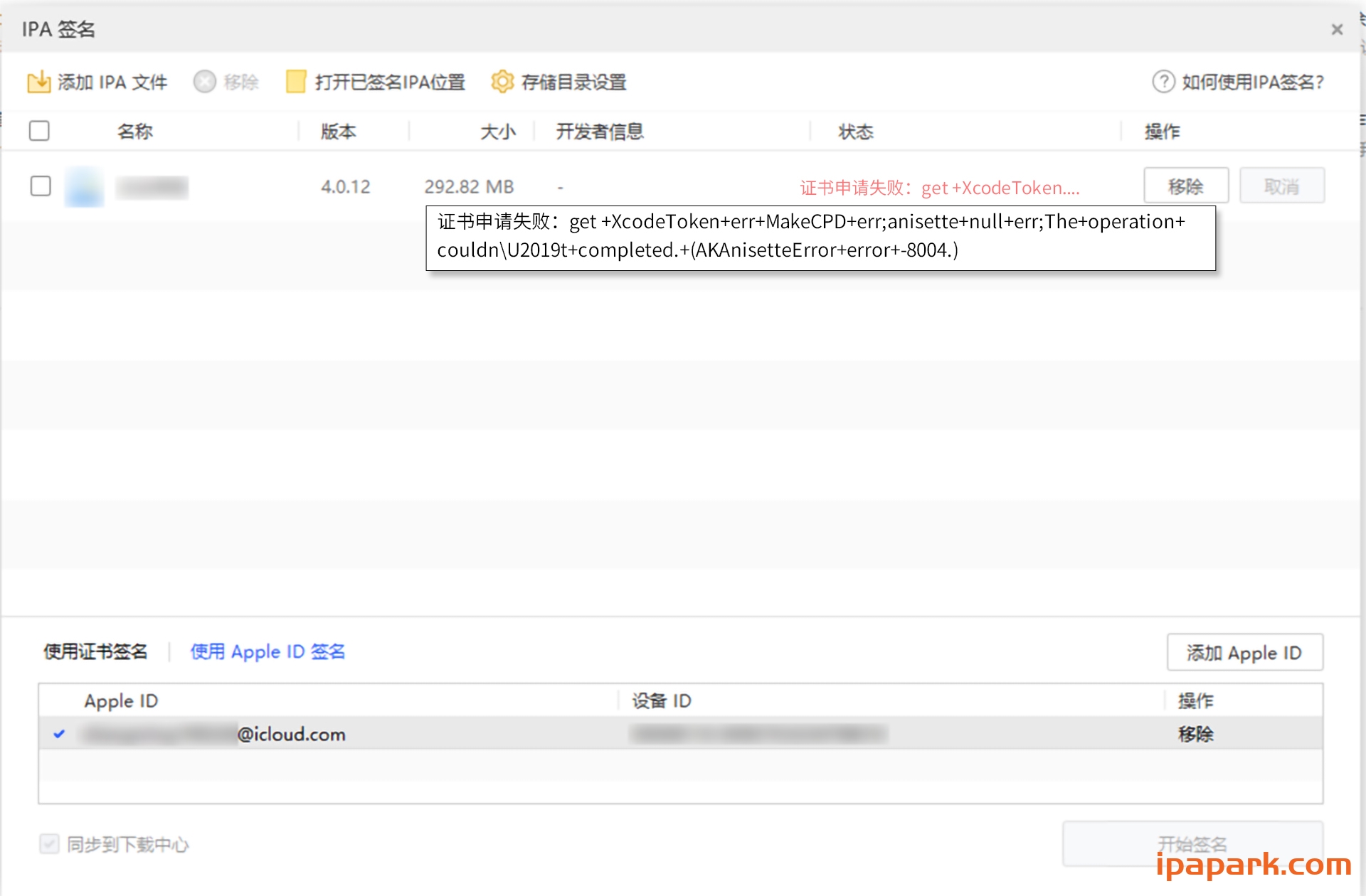Switch to 使用证书签名 tab

tap(95, 651)
